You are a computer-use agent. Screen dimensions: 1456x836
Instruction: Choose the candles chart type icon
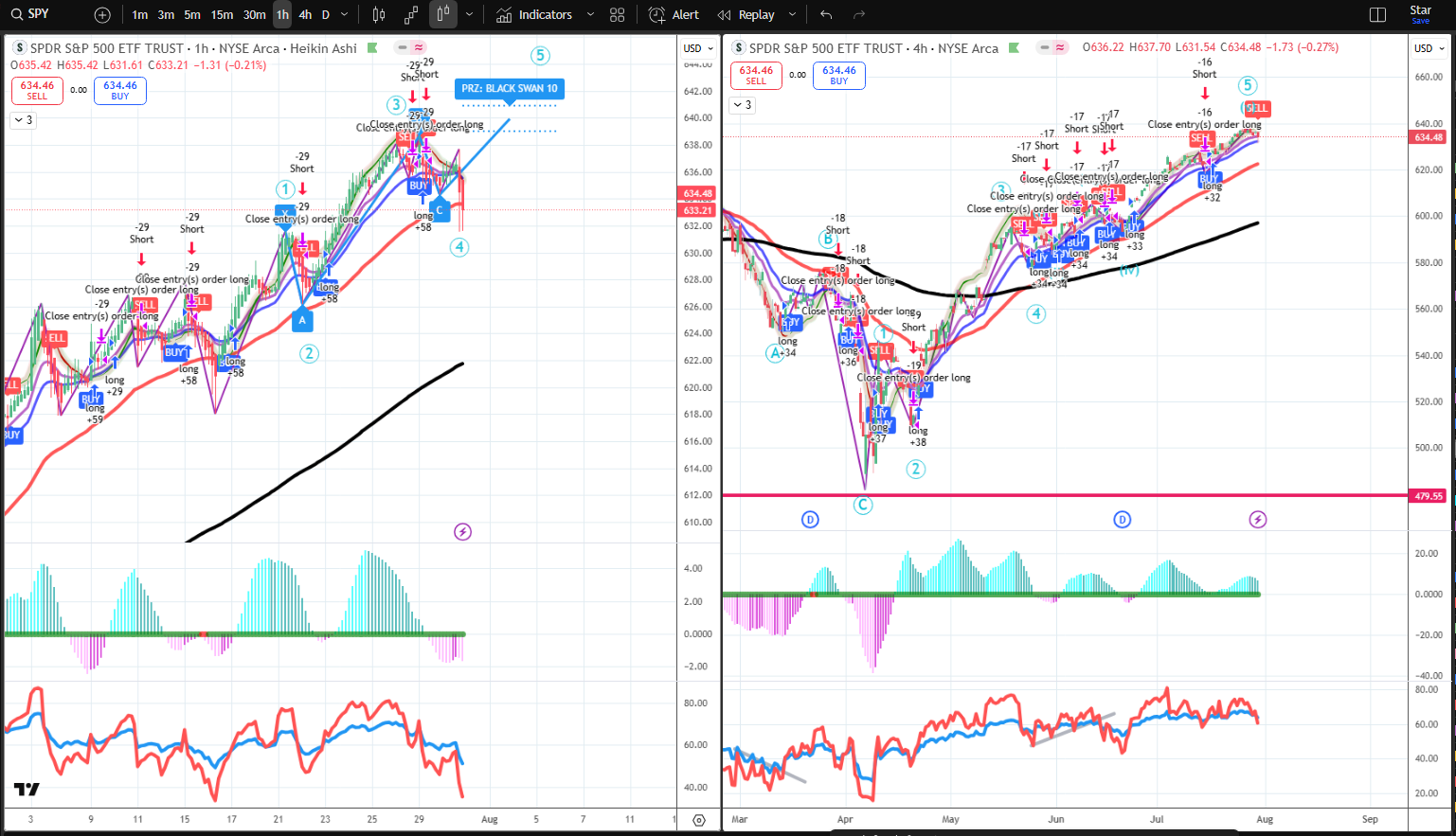(379, 15)
